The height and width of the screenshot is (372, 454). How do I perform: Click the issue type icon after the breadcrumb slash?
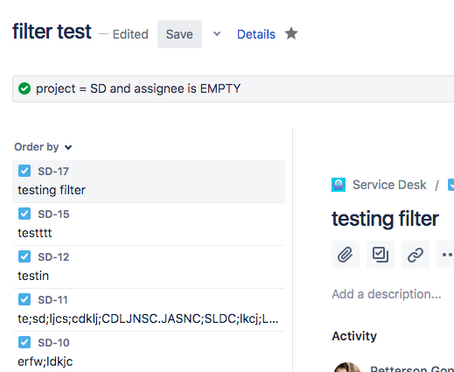click(451, 185)
